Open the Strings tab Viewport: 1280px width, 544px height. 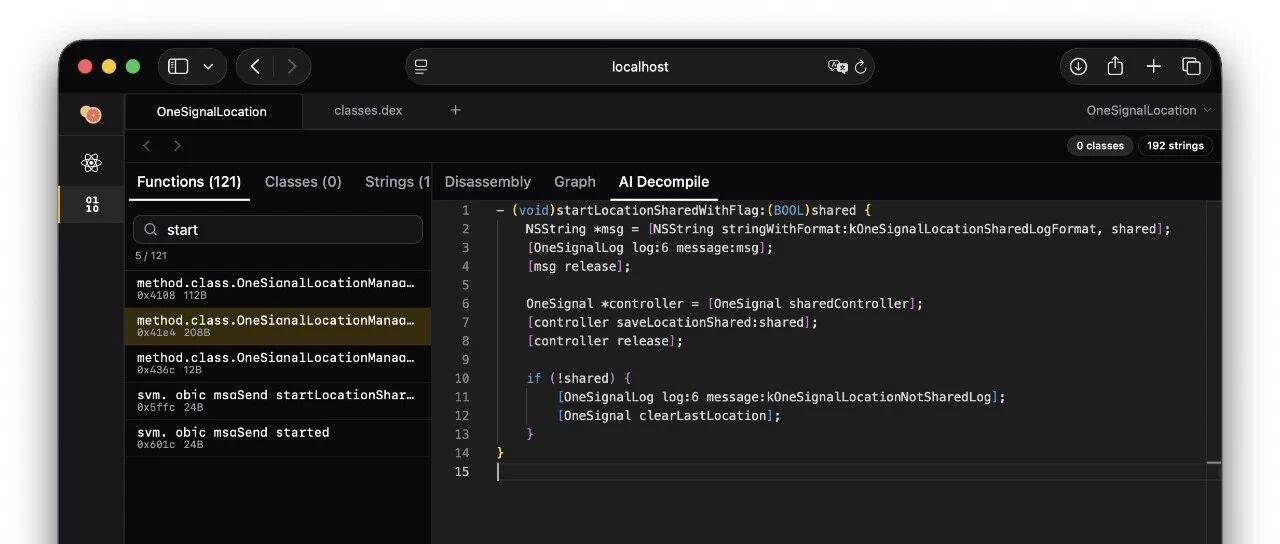point(397,182)
